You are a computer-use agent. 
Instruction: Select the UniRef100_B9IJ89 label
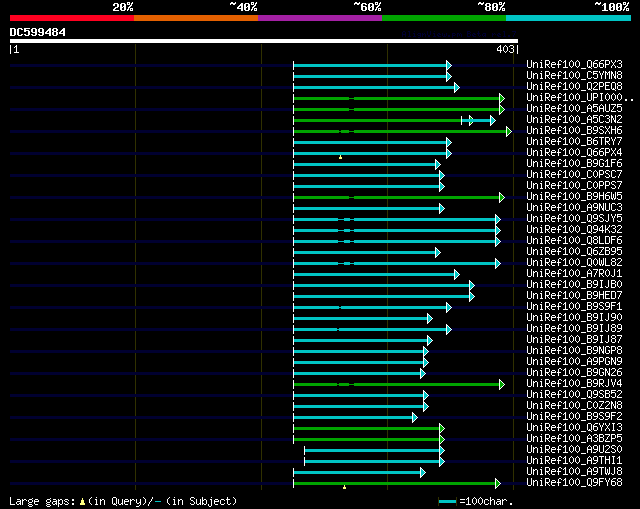point(574,329)
